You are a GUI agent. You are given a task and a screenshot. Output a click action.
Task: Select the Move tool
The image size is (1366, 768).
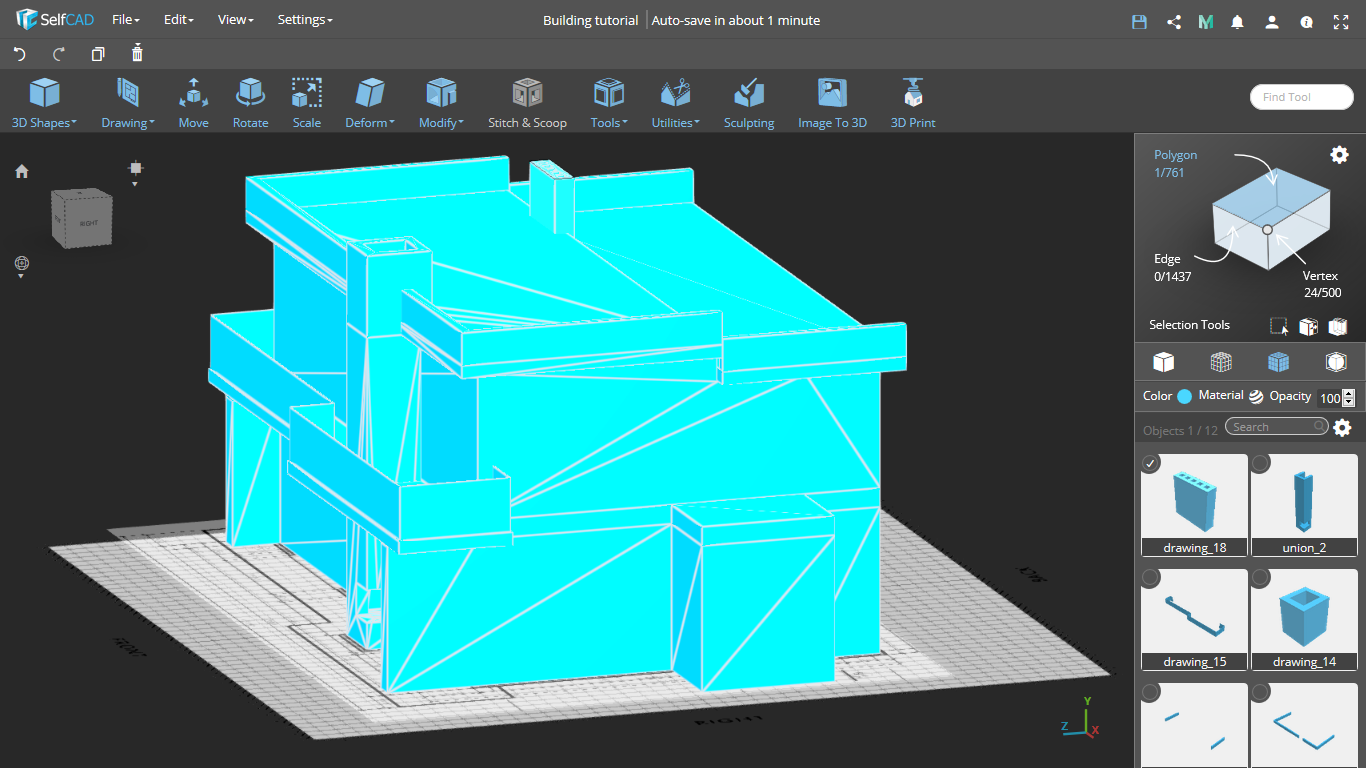[x=194, y=104]
